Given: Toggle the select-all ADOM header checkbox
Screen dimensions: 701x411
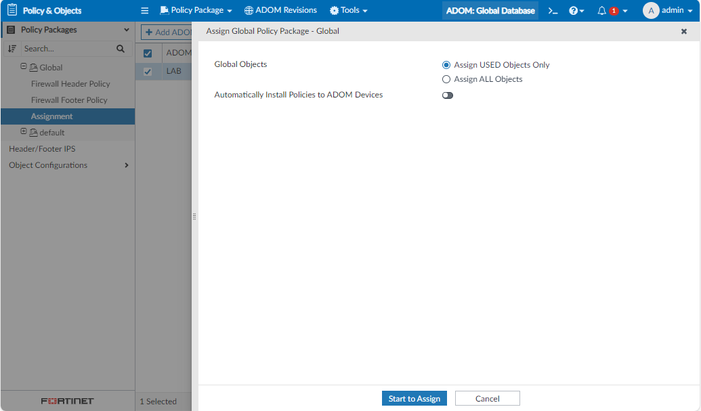Looking at the screenshot, I should pos(148,53).
